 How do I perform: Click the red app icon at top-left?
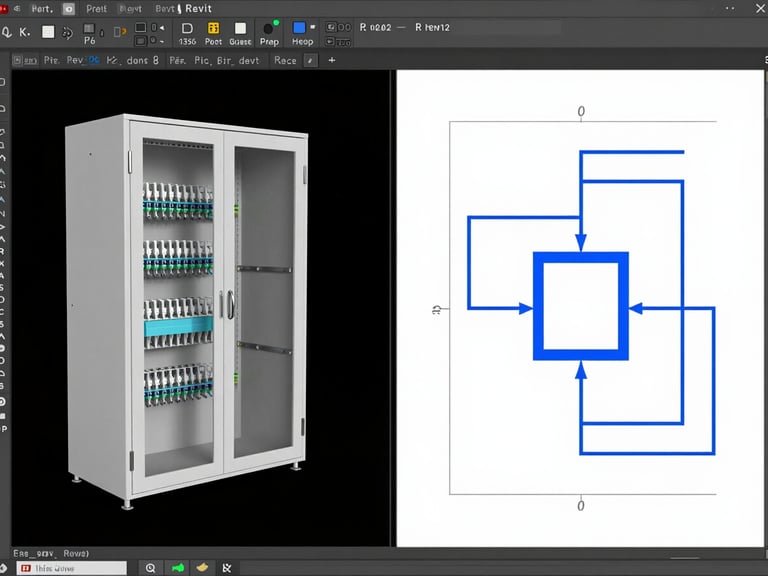click(4, 9)
